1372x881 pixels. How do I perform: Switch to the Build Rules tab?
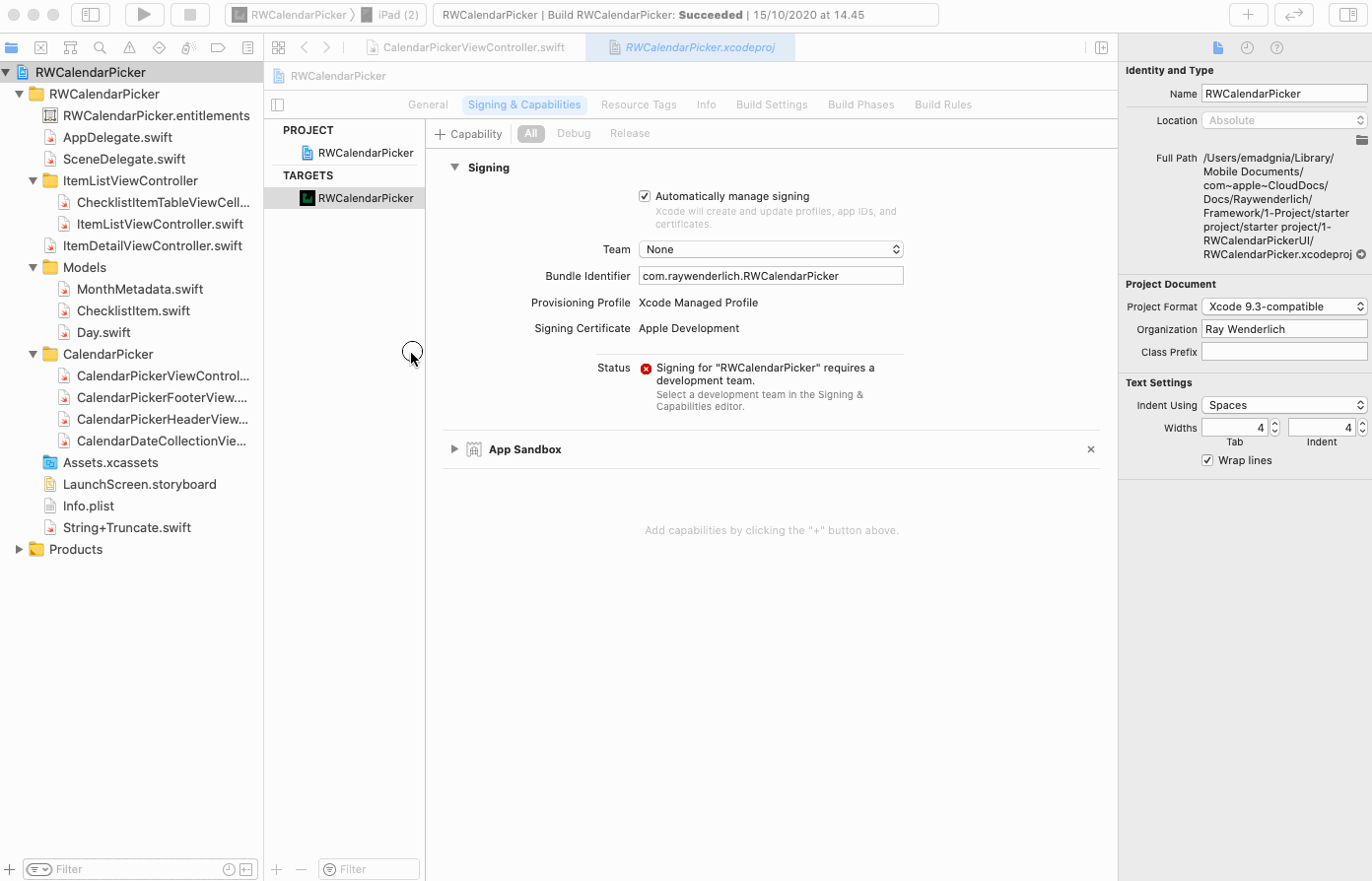(x=943, y=104)
